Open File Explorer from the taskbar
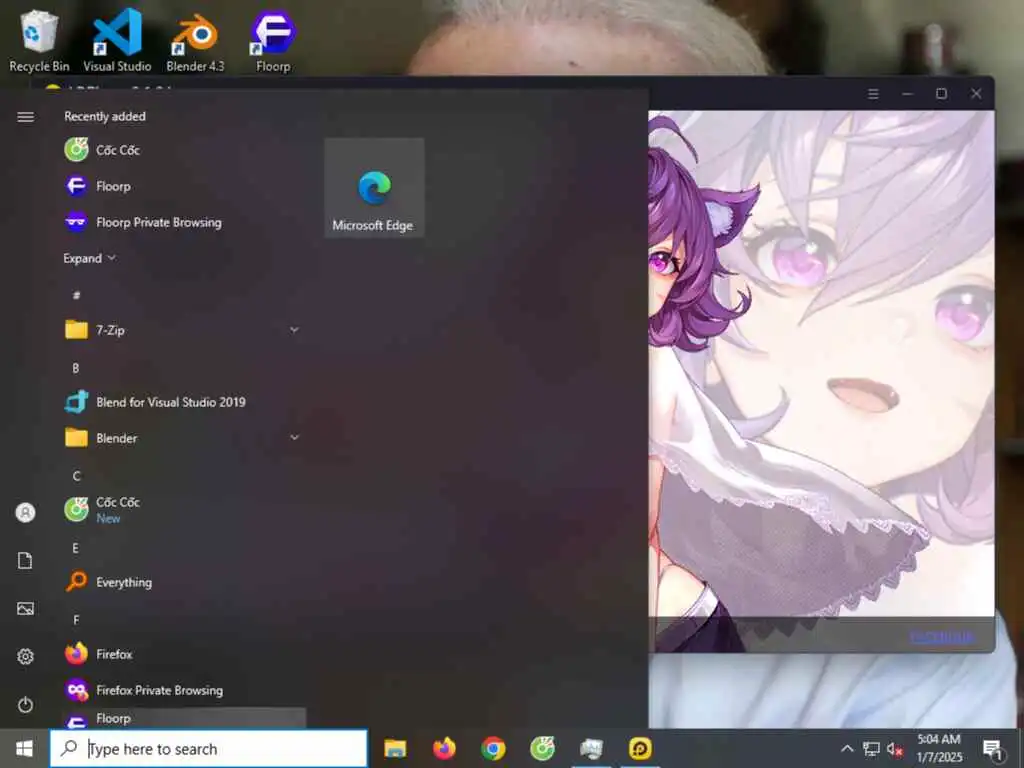The height and width of the screenshot is (768, 1024). click(x=395, y=748)
